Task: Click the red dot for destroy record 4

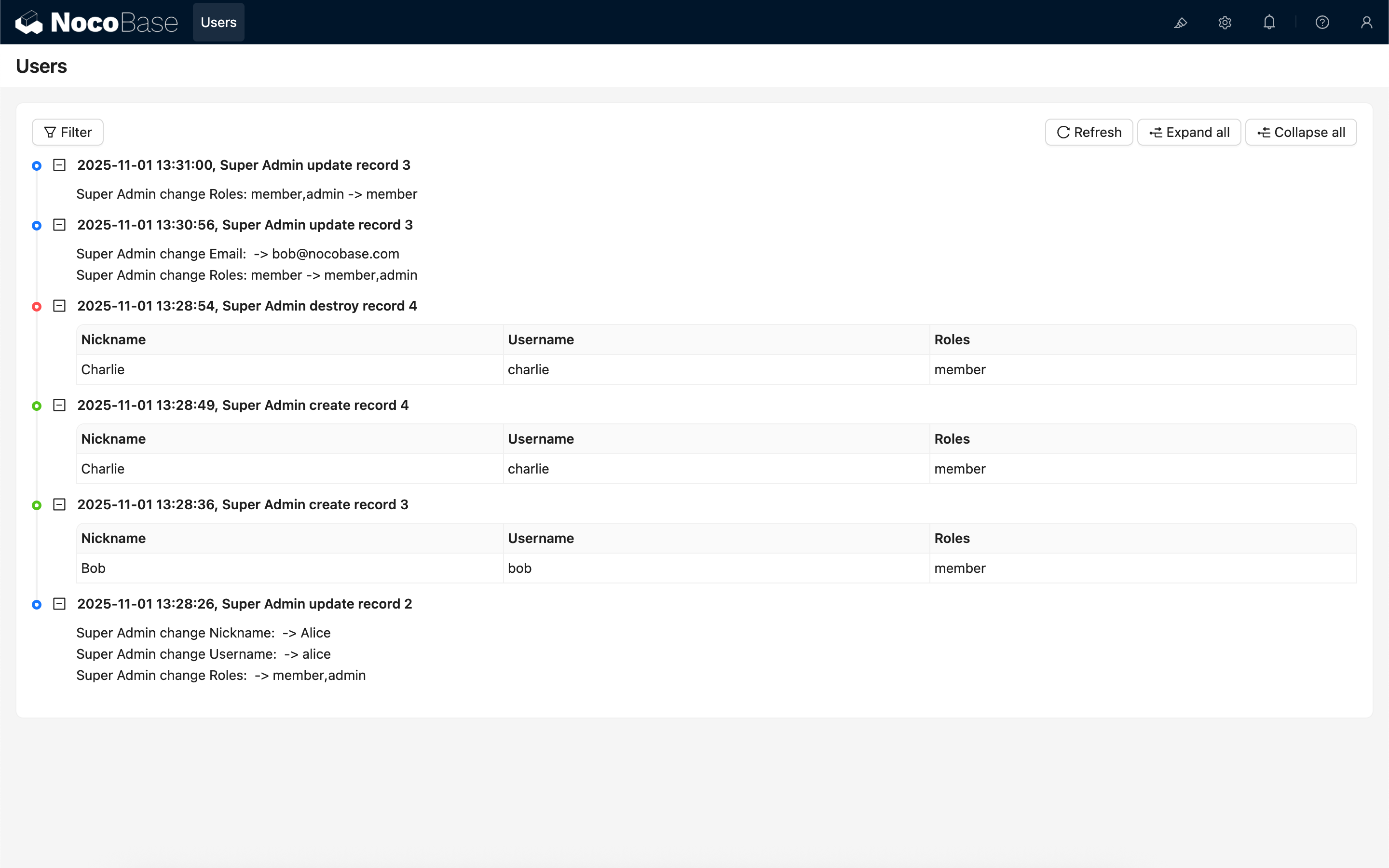Action: pyautogui.click(x=37, y=307)
